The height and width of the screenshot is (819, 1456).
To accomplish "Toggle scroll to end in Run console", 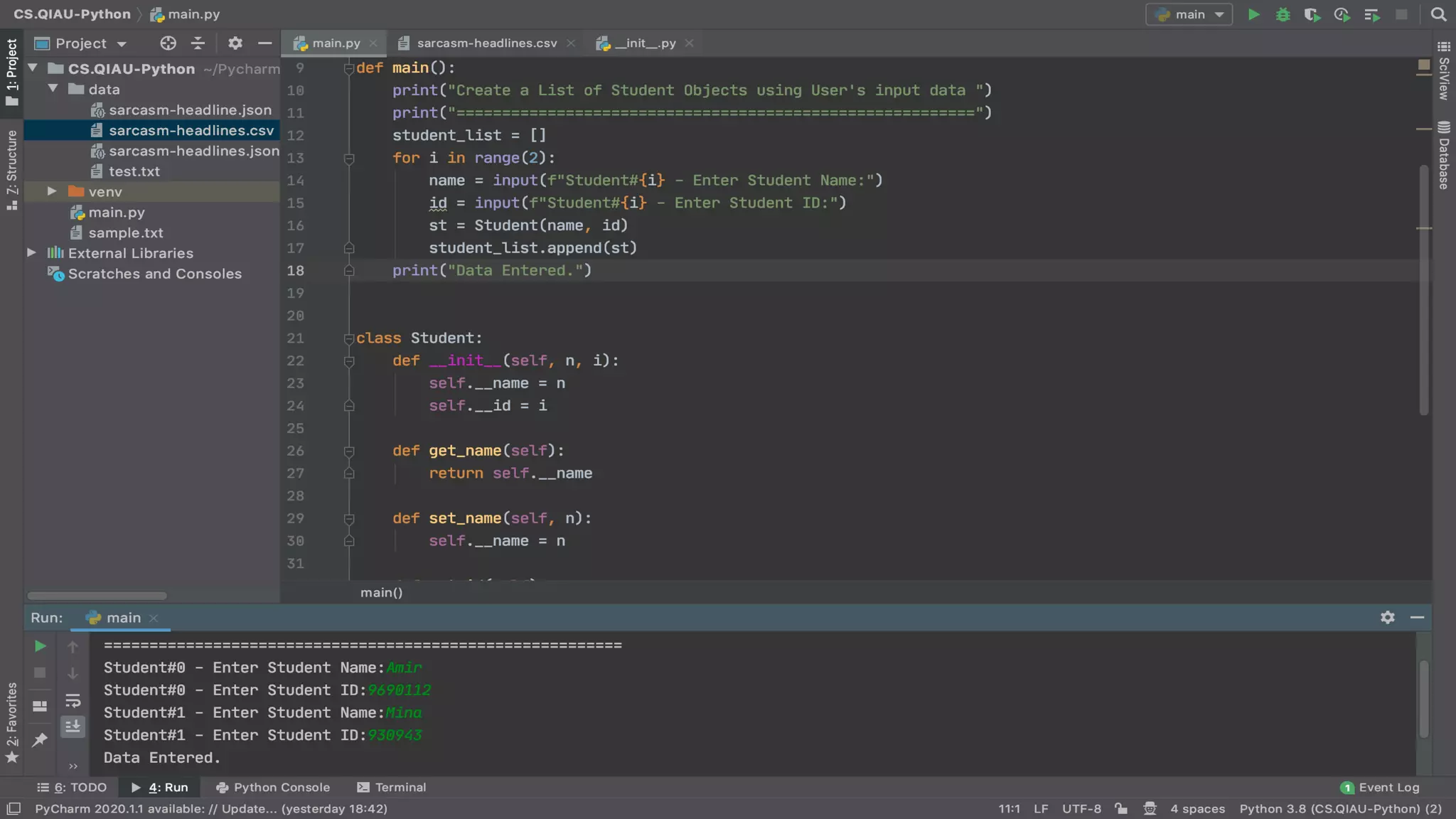I will [x=73, y=727].
